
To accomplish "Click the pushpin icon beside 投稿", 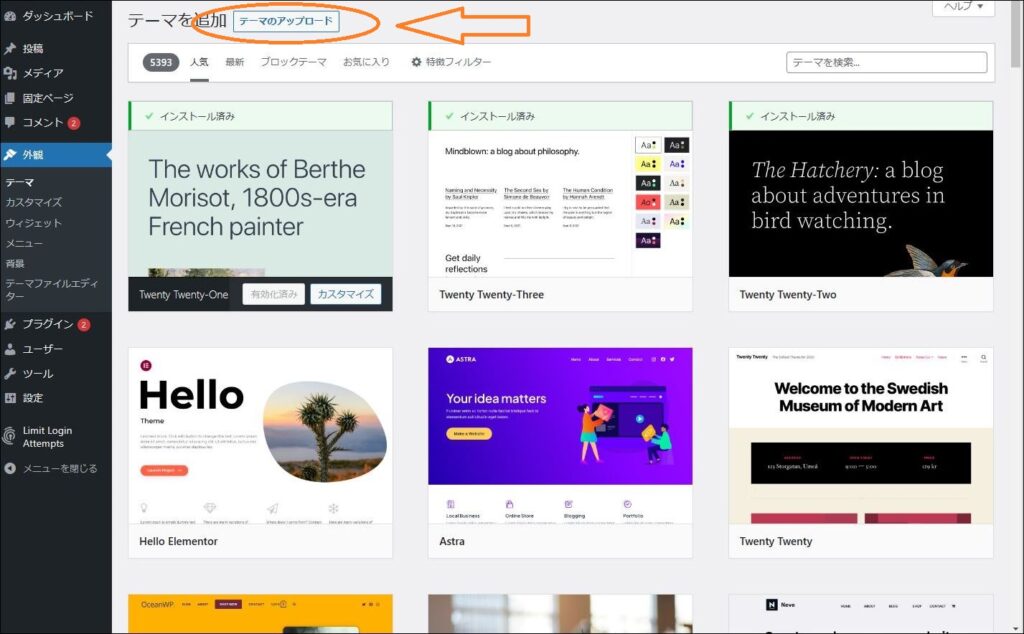I will pyautogui.click(x=10, y=48).
